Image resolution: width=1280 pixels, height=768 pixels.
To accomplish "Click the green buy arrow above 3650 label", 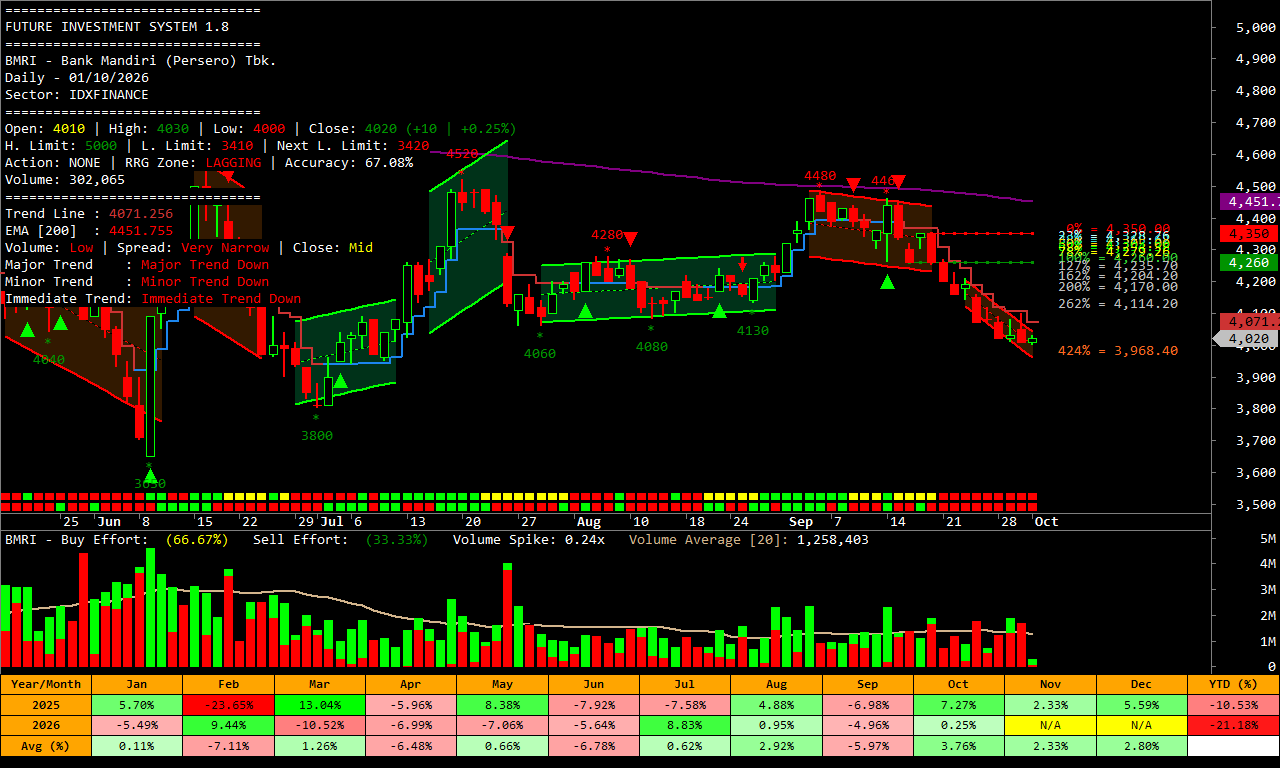I will [x=150, y=476].
